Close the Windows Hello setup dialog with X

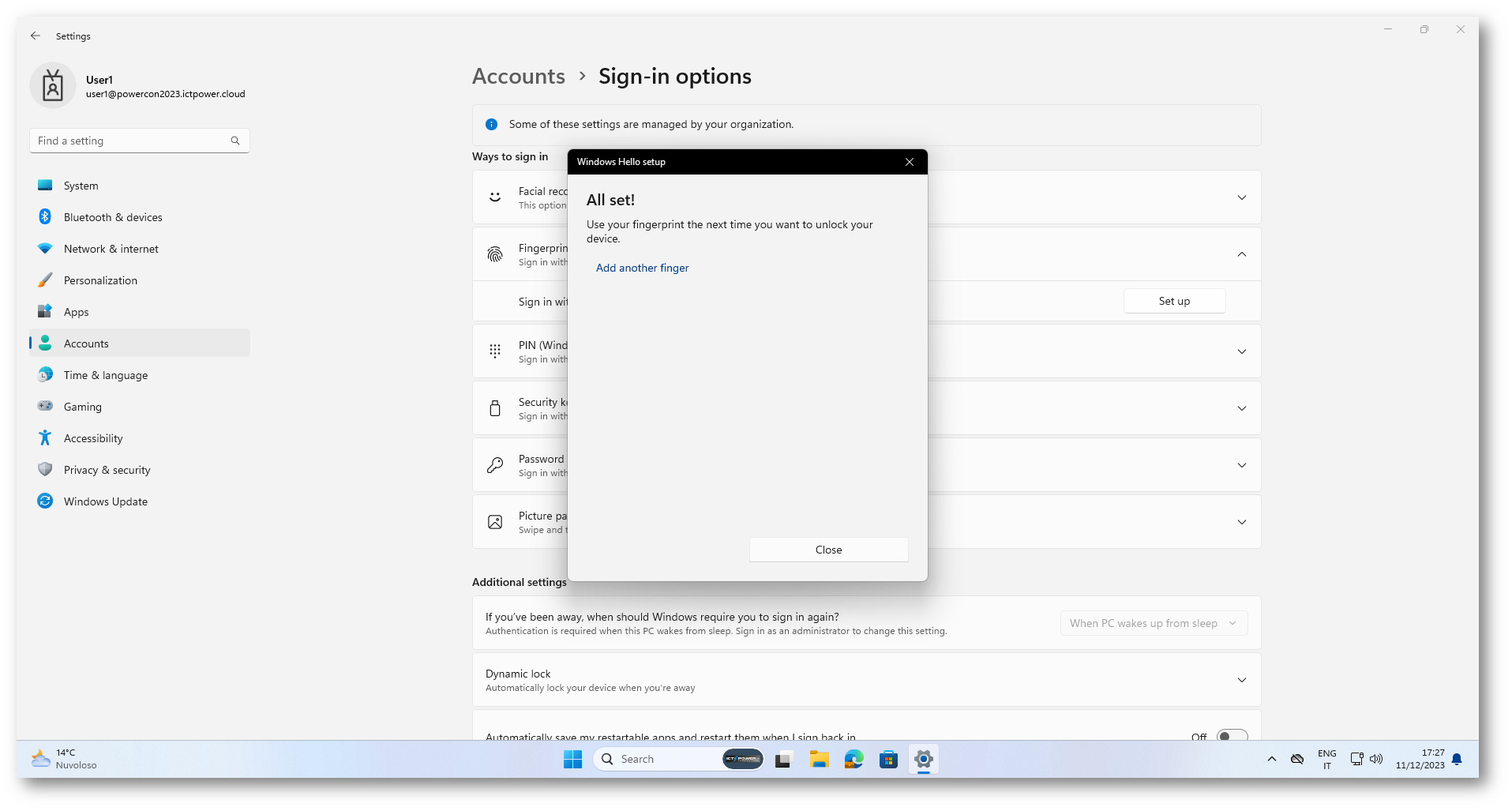(x=910, y=162)
